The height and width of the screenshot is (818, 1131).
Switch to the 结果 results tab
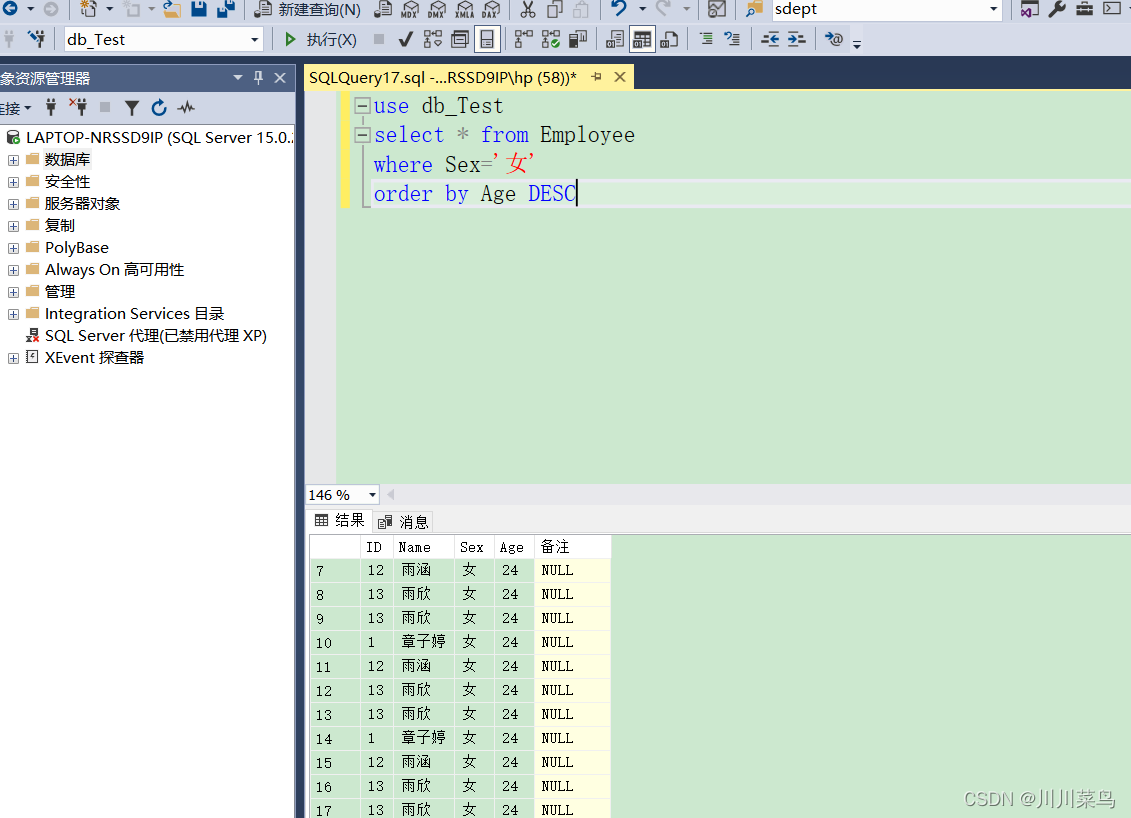tap(340, 520)
